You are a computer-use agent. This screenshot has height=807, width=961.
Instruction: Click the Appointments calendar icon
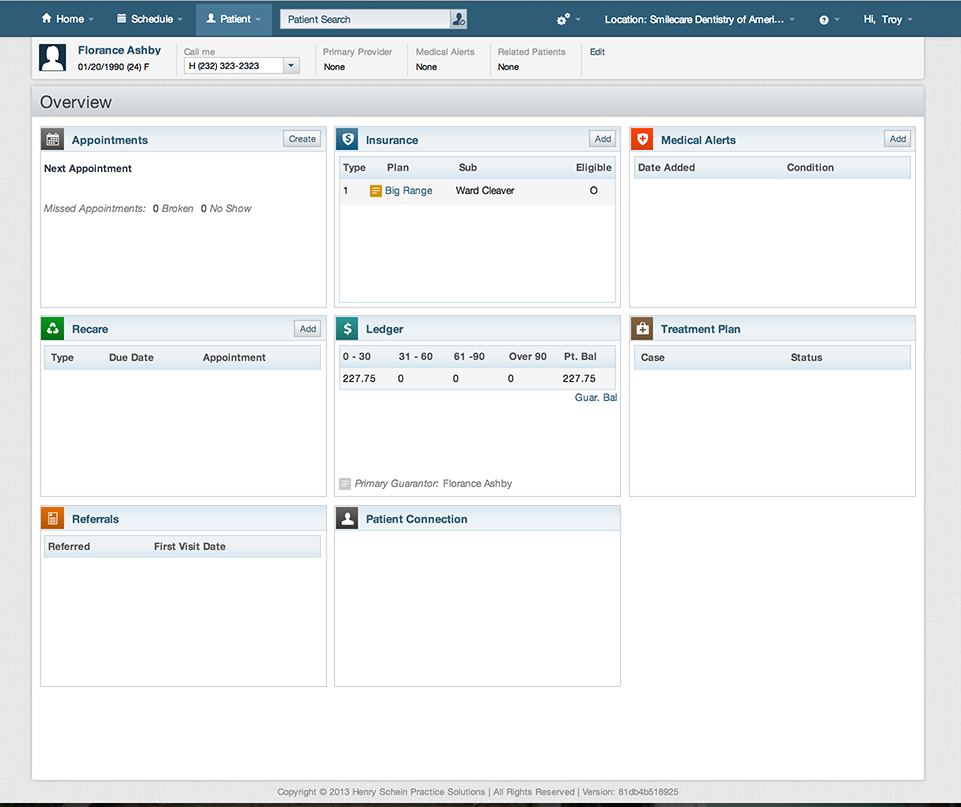(x=53, y=140)
